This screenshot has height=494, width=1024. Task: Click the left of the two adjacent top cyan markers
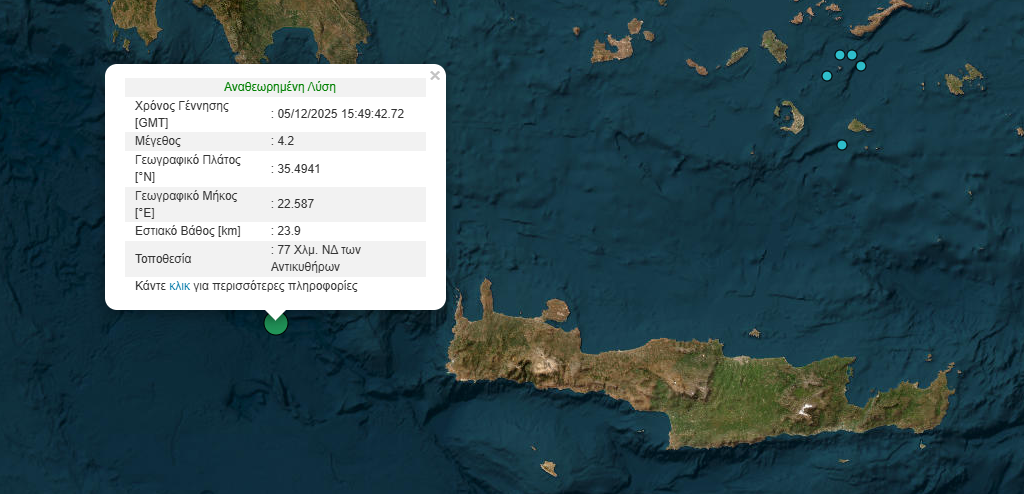(x=840, y=55)
